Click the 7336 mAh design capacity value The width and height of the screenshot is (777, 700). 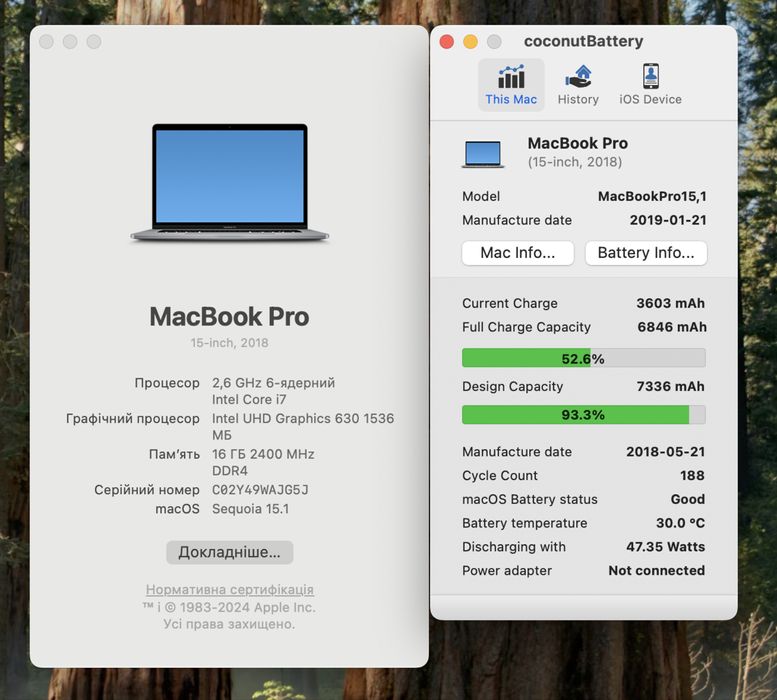pos(670,386)
